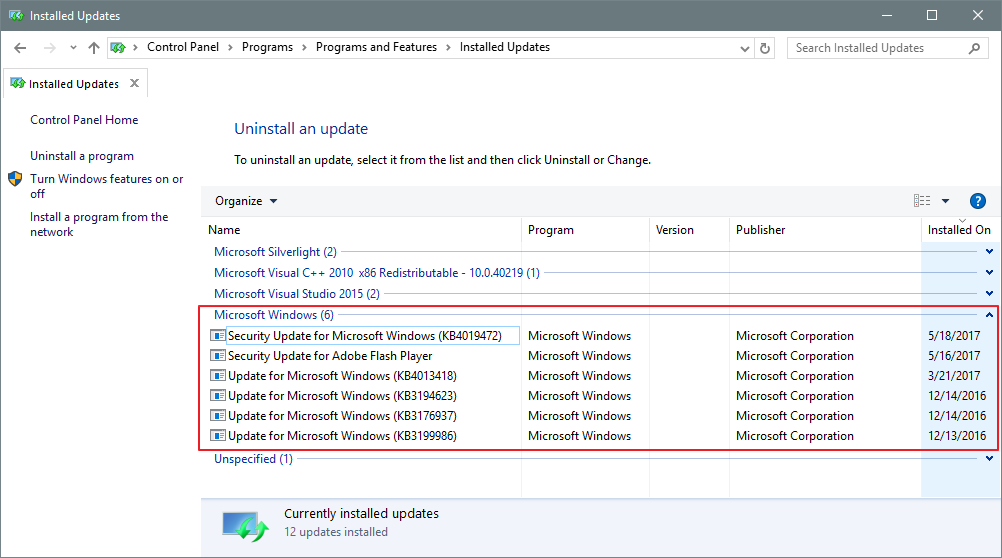Image resolution: width=1002 pixels, height=558 pixels.
Task: Click the icon beside KB3194623 update
Action: pos(218,396)
